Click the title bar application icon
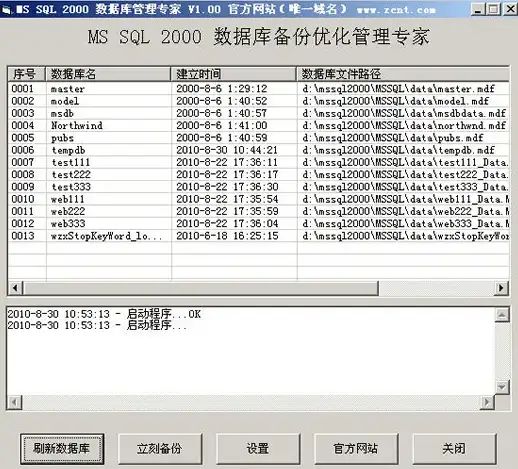The width and height of the screenshot is (518, 469). click(7, 10)
